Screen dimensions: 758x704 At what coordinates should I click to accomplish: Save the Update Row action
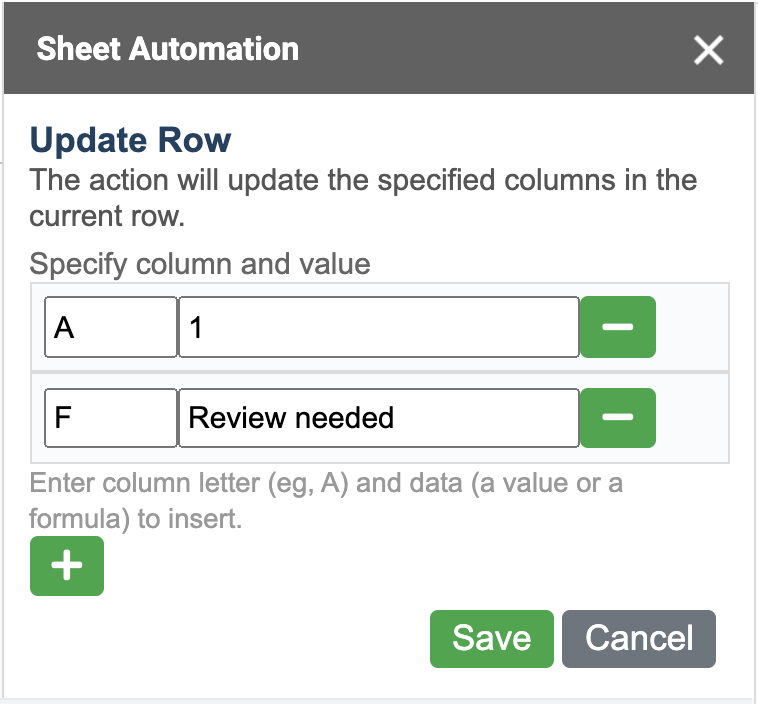(x=491, y=638)
